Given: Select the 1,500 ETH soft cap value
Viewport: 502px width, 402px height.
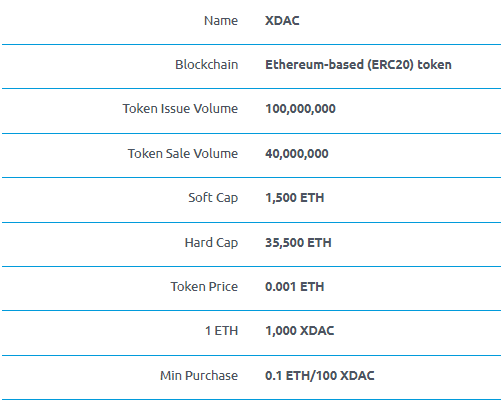Looking at the screenshot, I should click(295, 198).
